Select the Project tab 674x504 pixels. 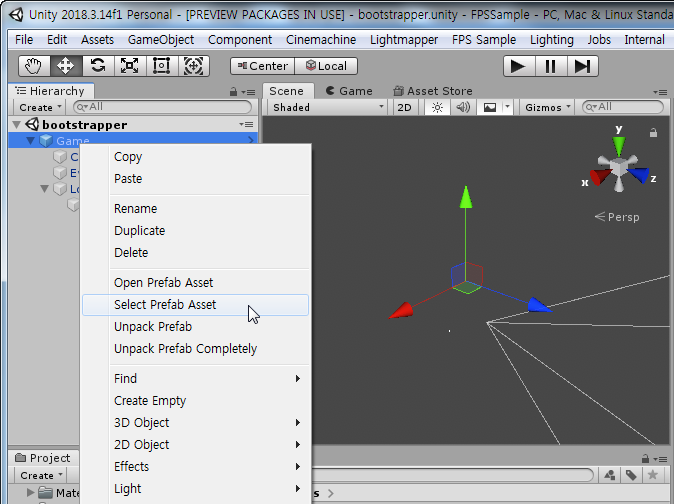[x=43, y=458]
